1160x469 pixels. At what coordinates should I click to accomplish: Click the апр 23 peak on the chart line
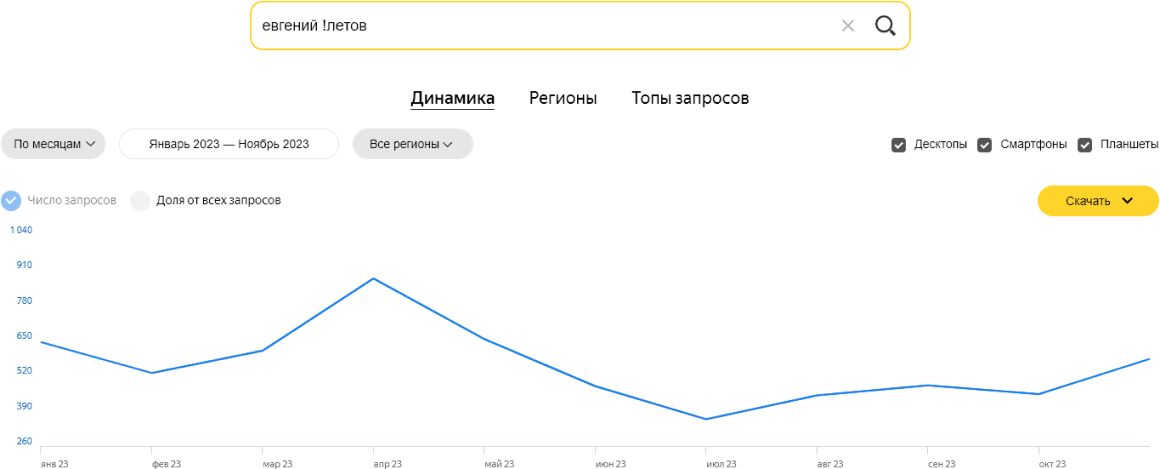tap(373, 278)
